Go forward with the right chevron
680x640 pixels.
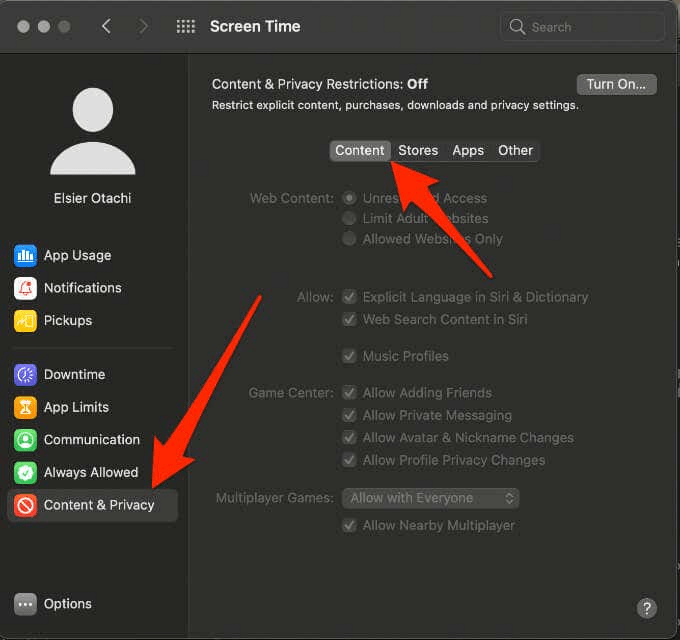pos(143,26)
